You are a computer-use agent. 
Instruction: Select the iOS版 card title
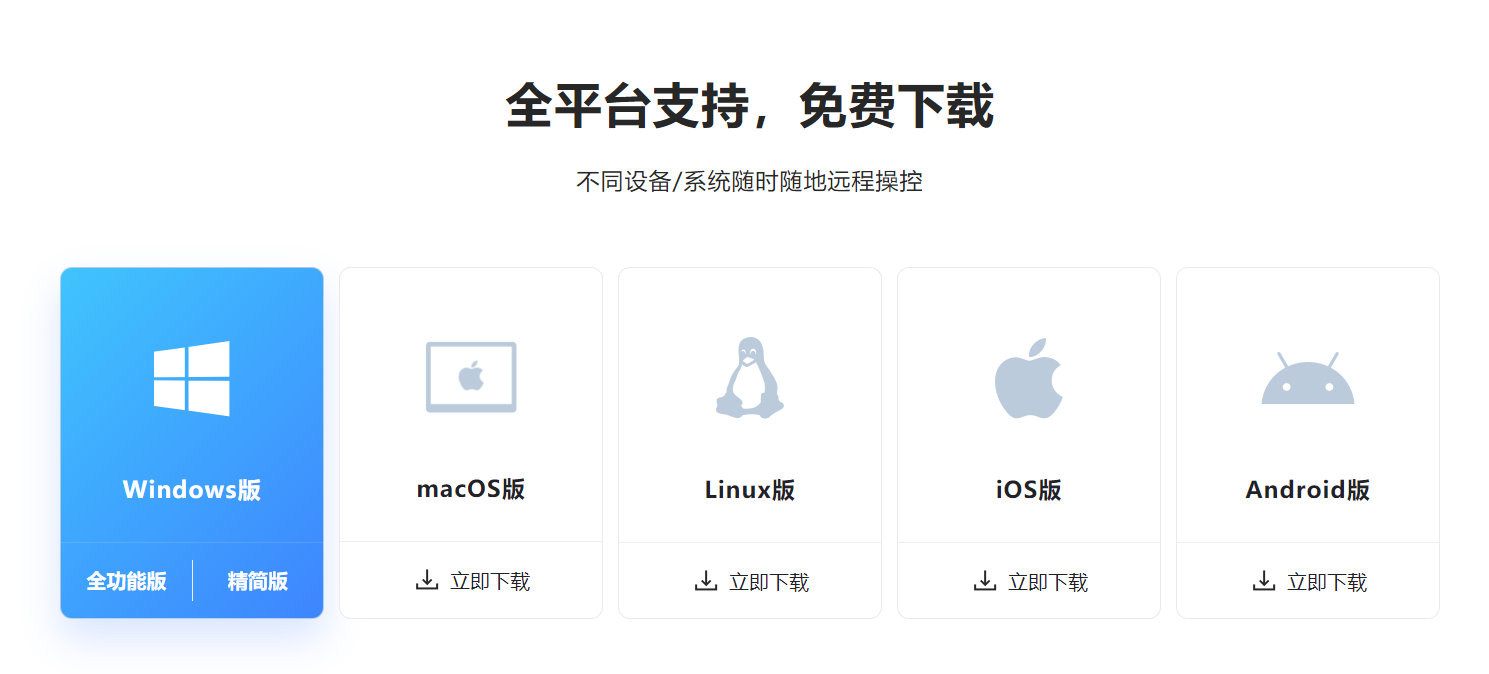pyautogui.click(x=1029, y=490)
